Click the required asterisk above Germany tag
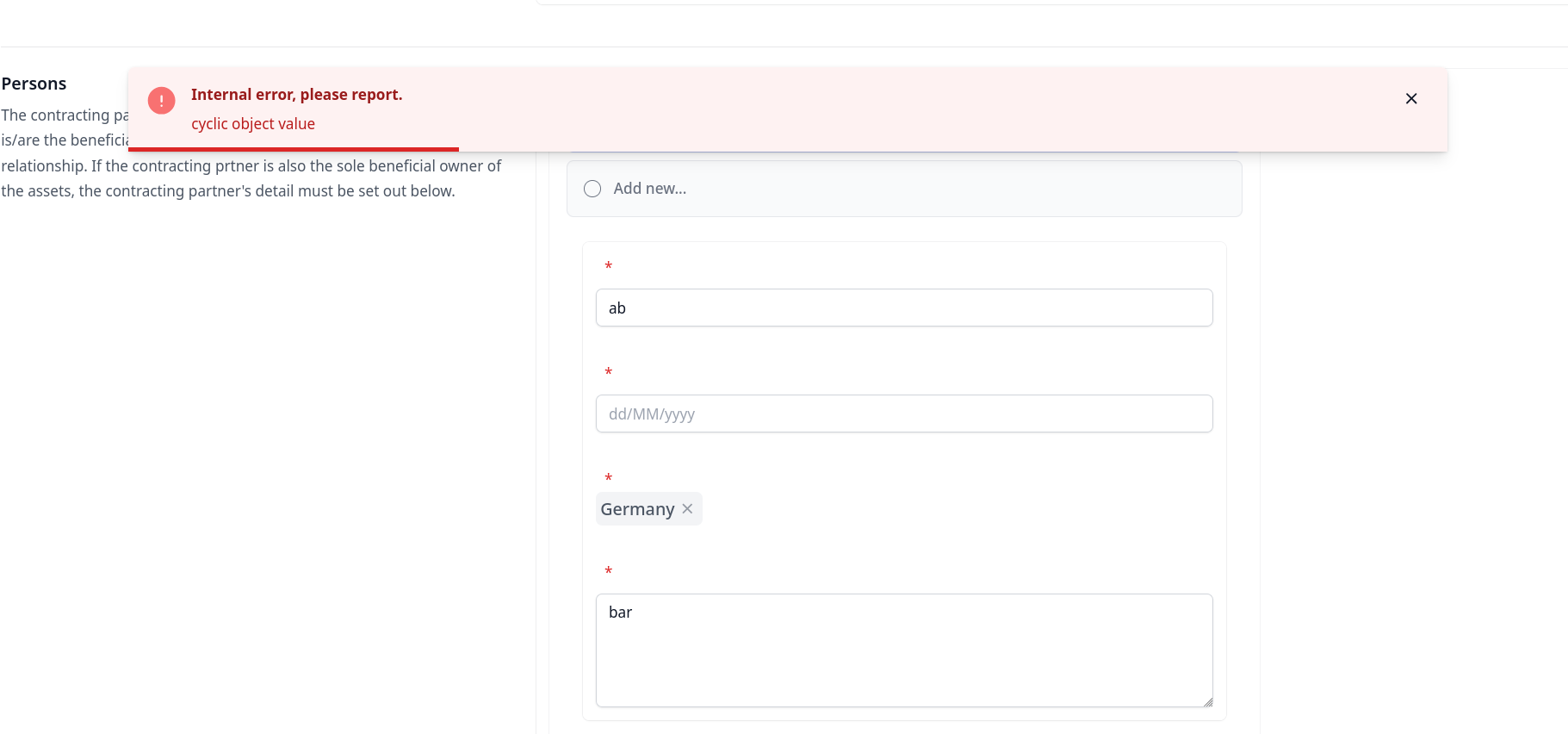The width and height of the screenshot is (1568, 734). pos(608,479)
